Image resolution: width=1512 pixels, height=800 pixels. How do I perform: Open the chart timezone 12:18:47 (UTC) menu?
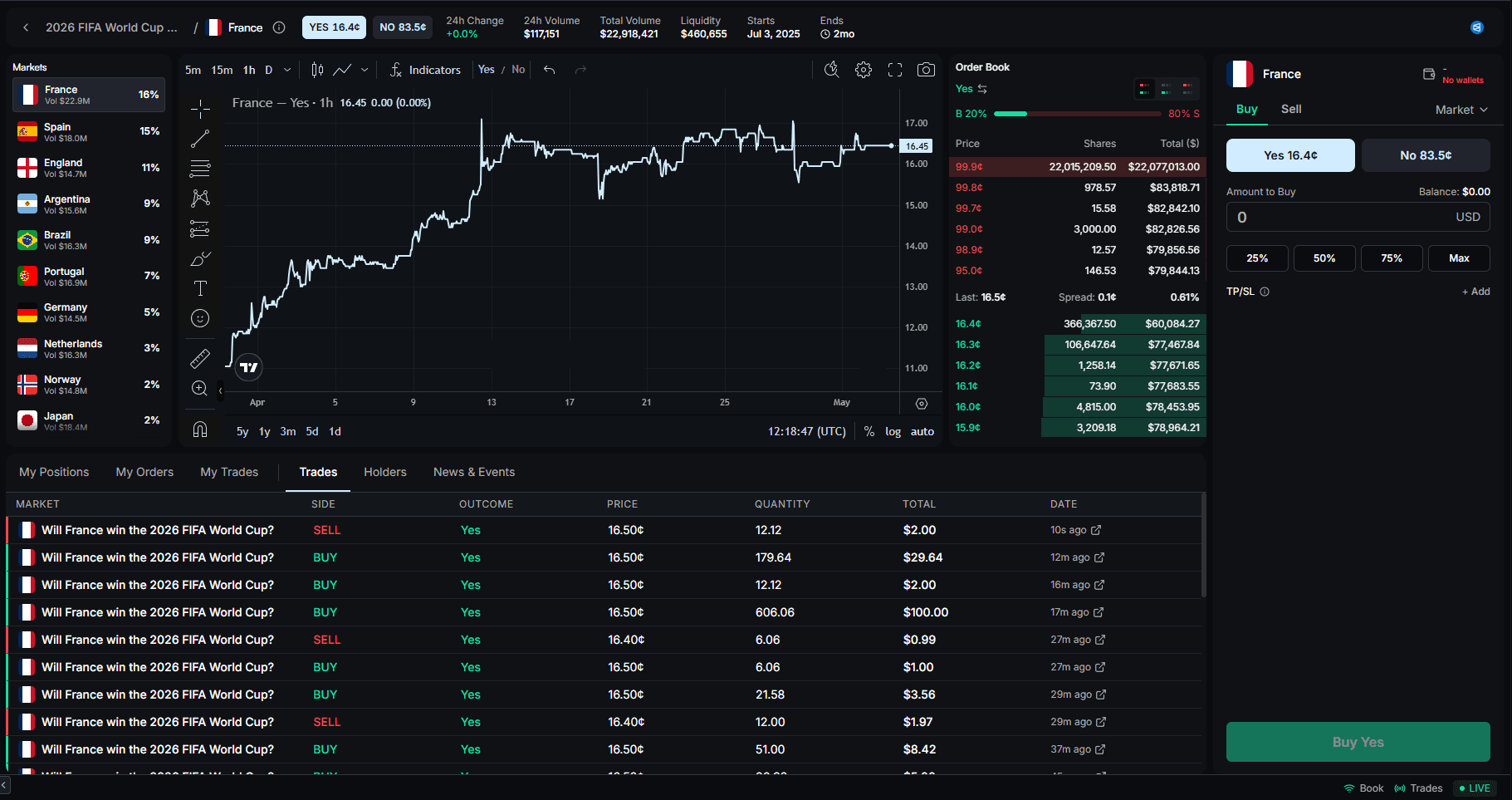[807, 431]
